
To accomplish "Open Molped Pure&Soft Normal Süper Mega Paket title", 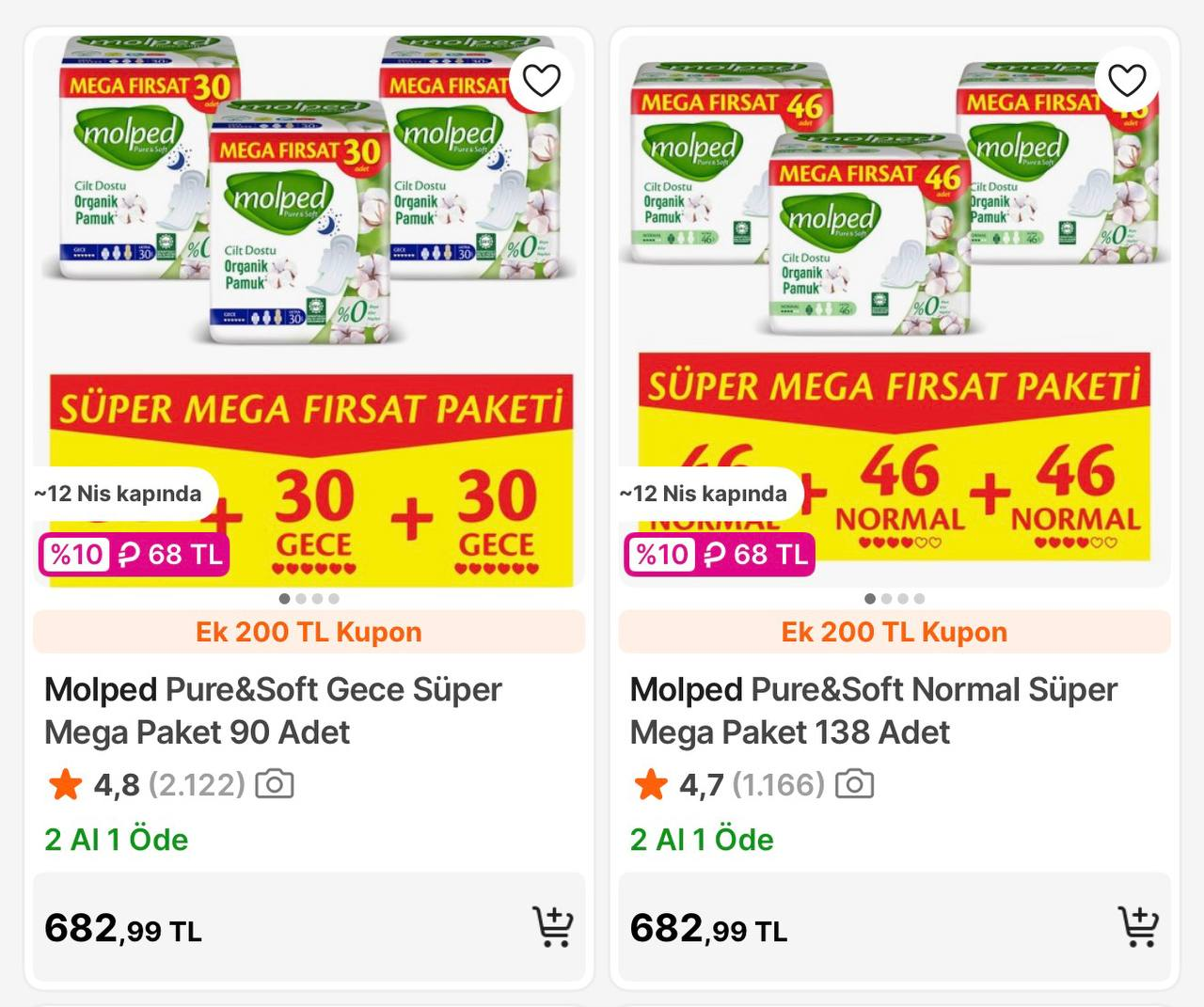I will click(x=873, y=711).
